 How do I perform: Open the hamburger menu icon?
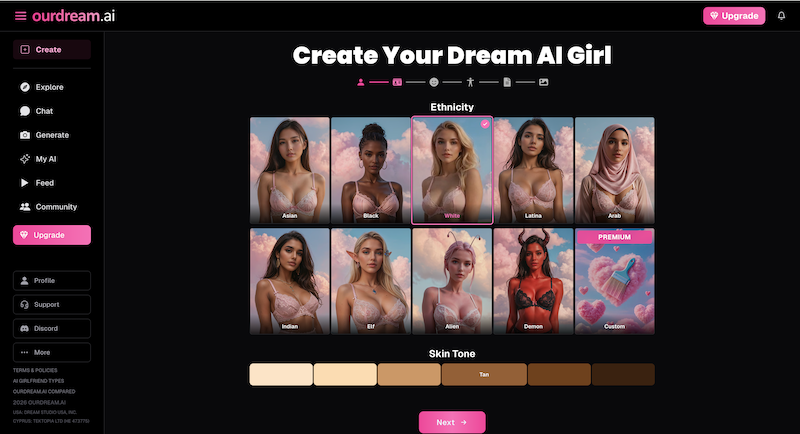[x=20, y=16]
